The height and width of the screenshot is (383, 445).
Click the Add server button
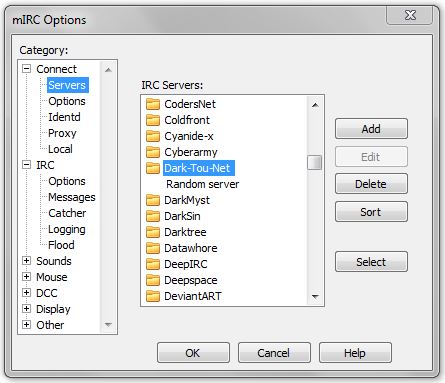tap(371, 129)
